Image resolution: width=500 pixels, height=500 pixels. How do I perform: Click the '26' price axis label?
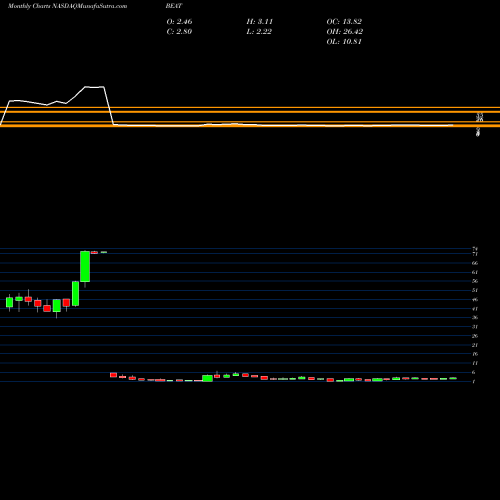[475, 336]
